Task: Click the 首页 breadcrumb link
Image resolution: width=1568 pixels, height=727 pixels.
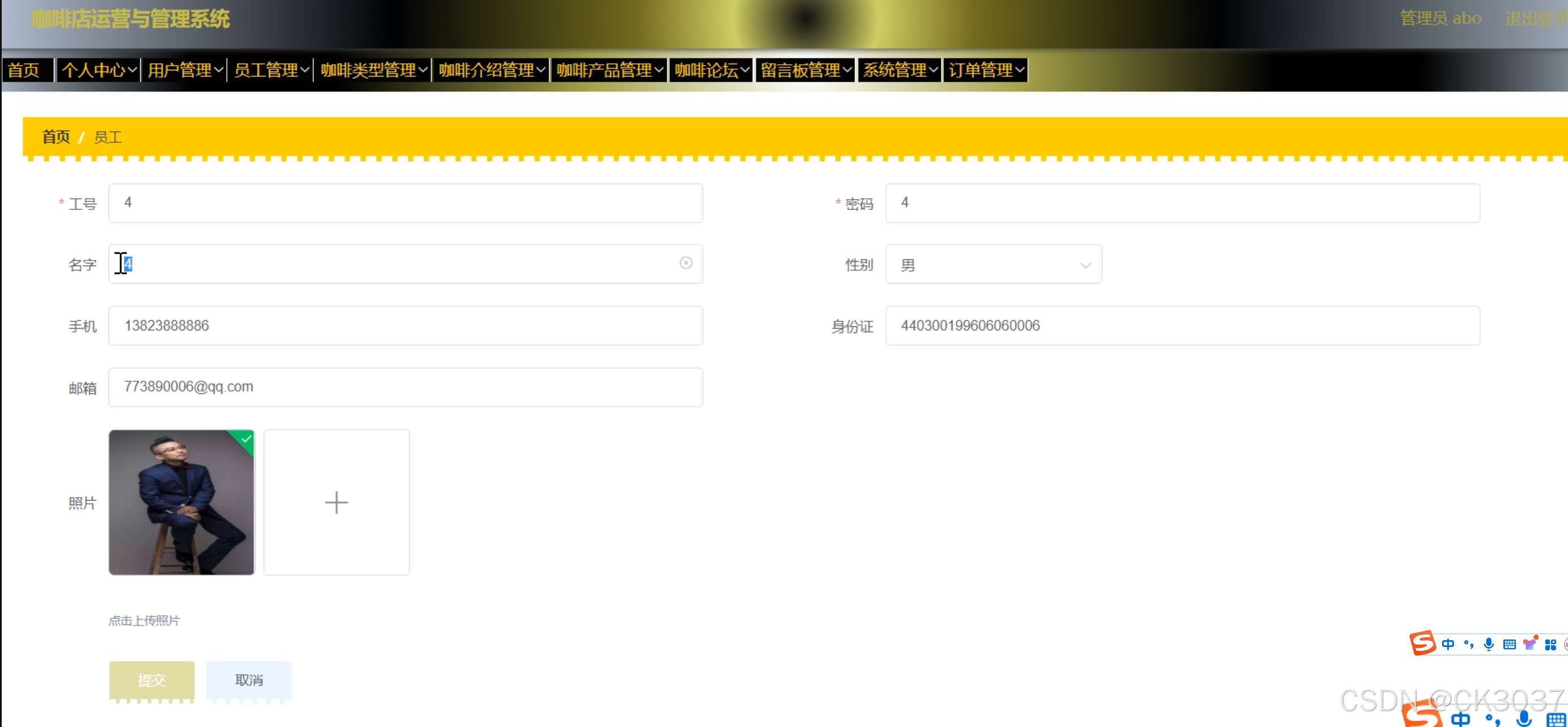Action: pos(56,137)
